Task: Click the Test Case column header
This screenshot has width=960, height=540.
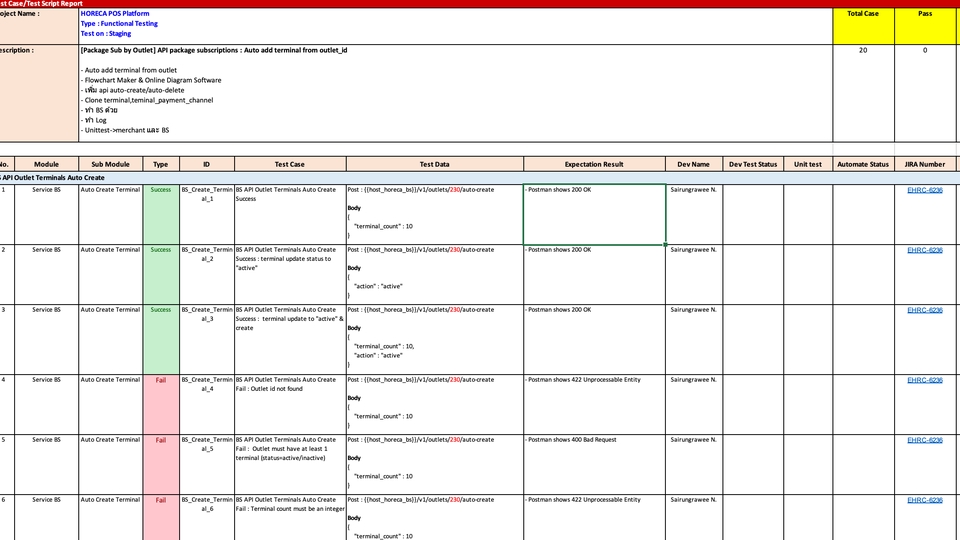Action: click(289, 164)
